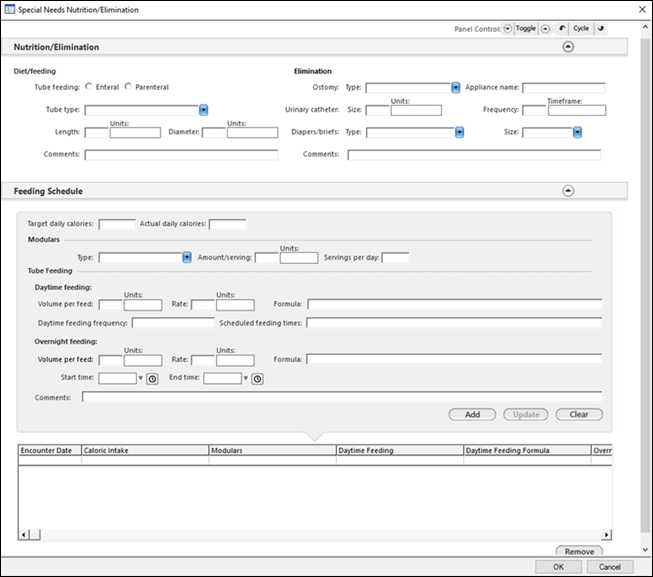The height and width of the screenshot is (577, 653).
Task: Click Panel Control collapse-all up arrow
Action: pos(545,28)
